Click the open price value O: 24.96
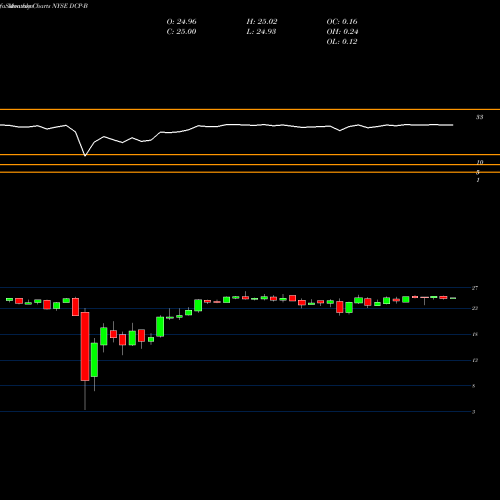 point(181,22)
